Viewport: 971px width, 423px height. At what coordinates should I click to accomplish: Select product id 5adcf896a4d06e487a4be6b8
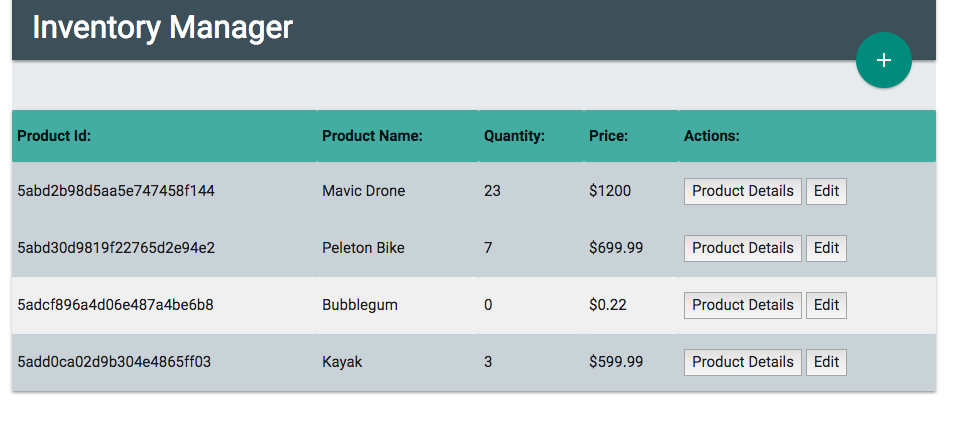coord(115,305)
